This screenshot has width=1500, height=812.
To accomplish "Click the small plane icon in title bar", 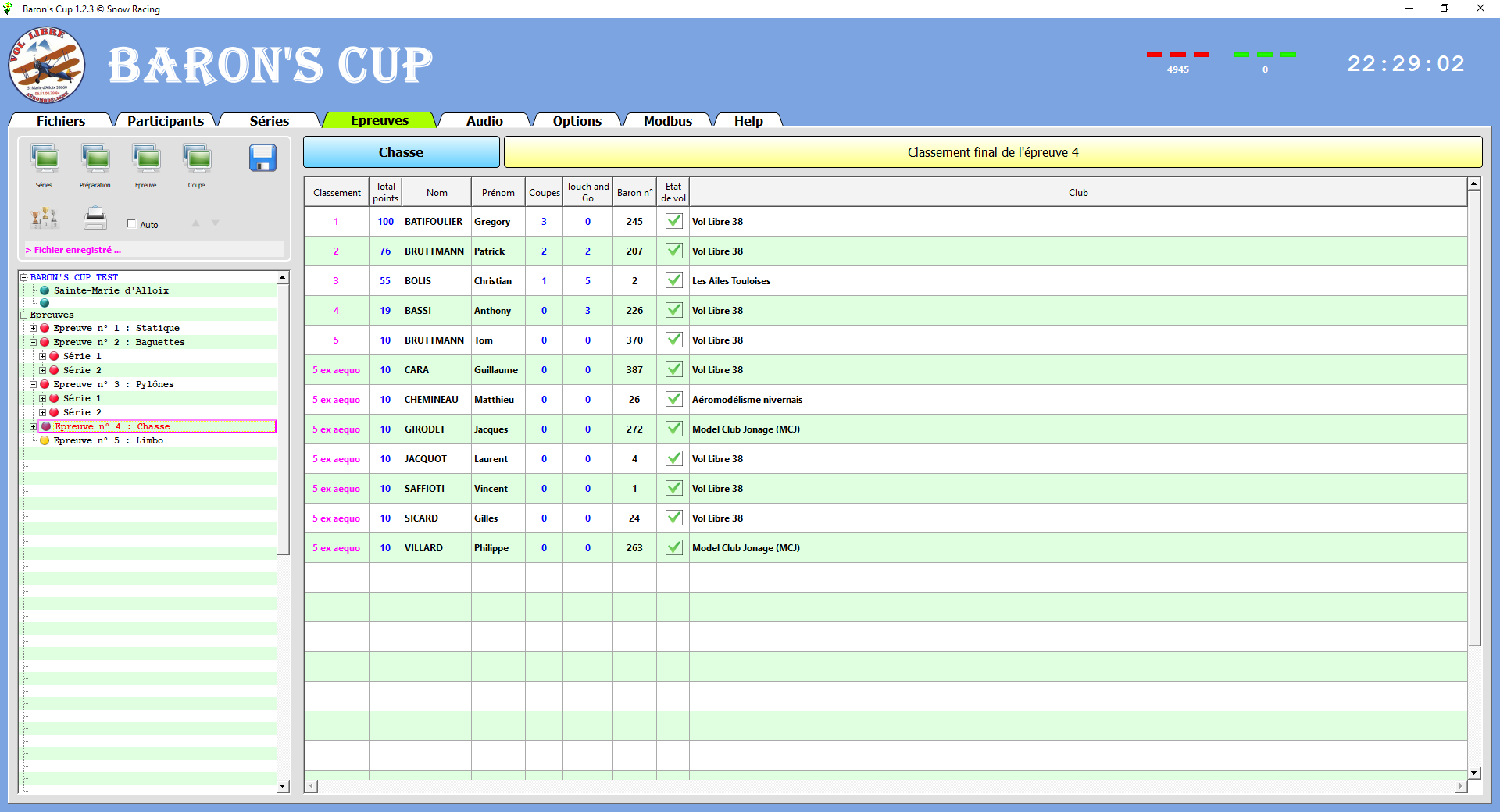I will pos(9,9).
